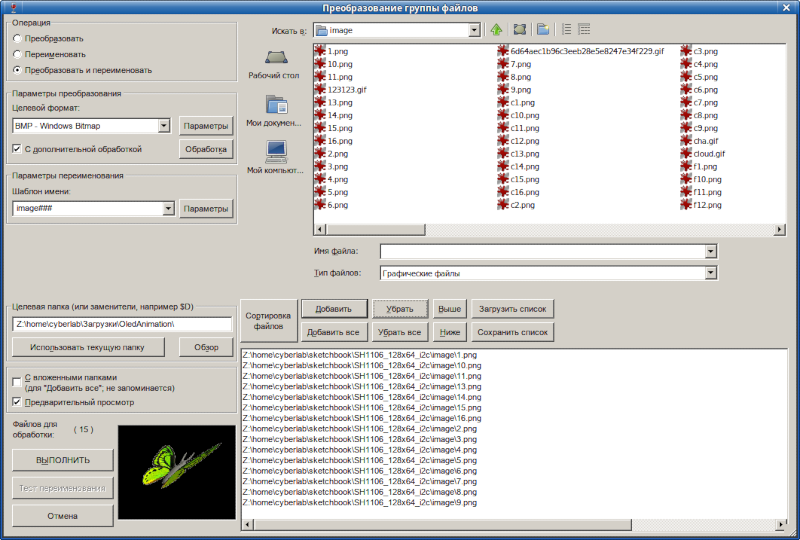
Task: Select the Переименовать operation radio button
Action: coord(17,54)
